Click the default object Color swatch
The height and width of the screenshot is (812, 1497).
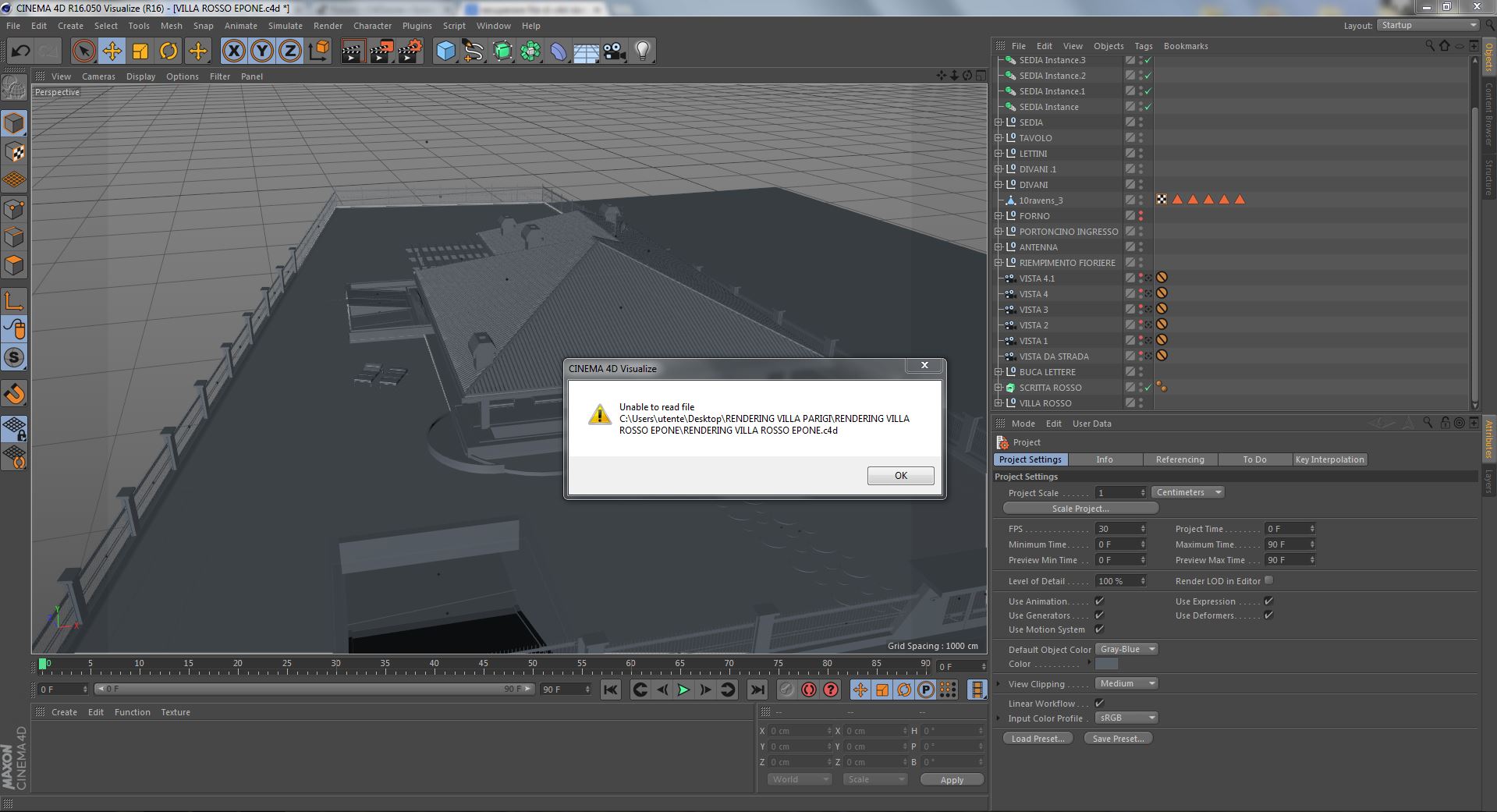(x=1106, y=665)
